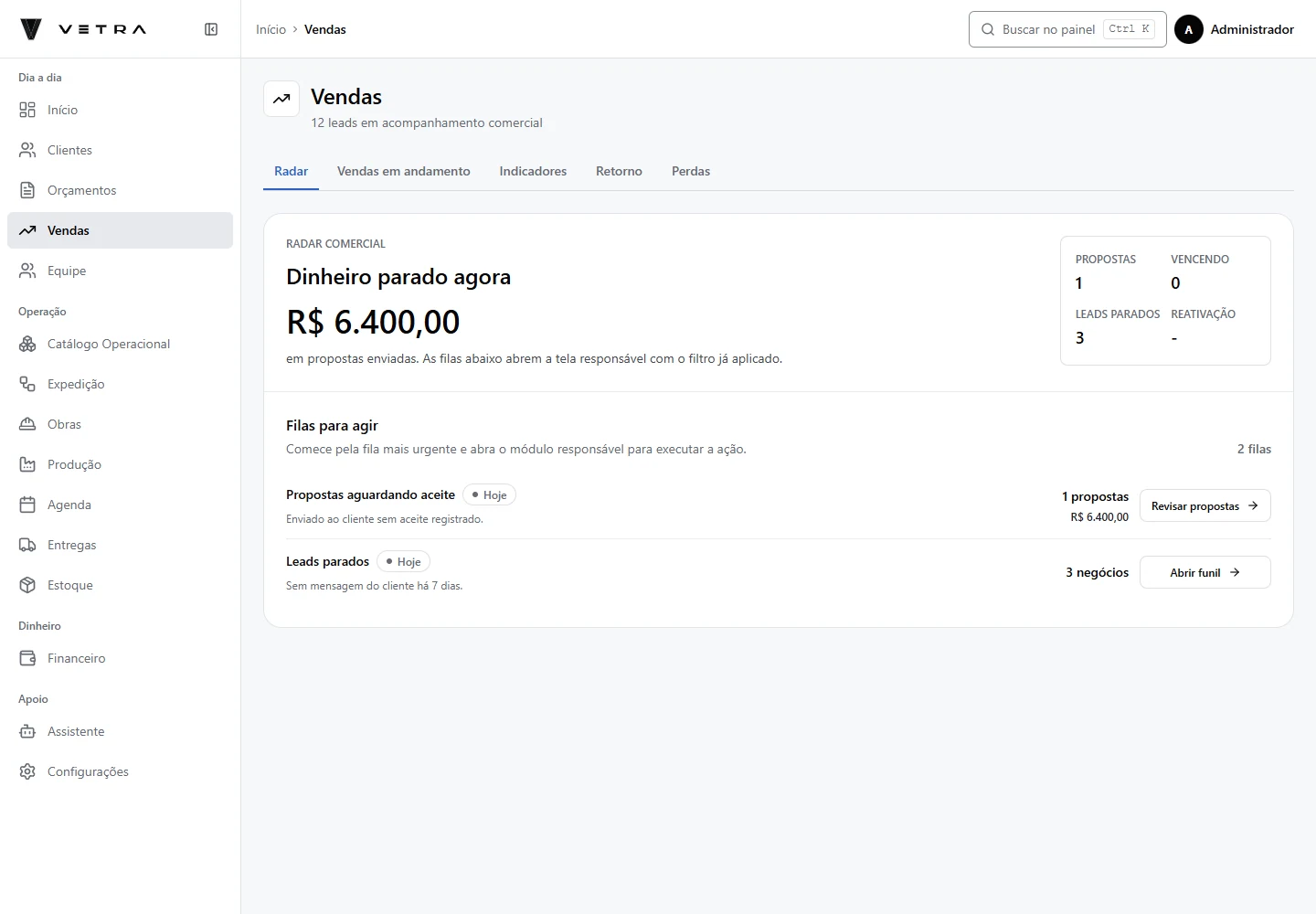
Task: Click the LEADS PARADOS stat label
Action: [x=1118, y=314]
